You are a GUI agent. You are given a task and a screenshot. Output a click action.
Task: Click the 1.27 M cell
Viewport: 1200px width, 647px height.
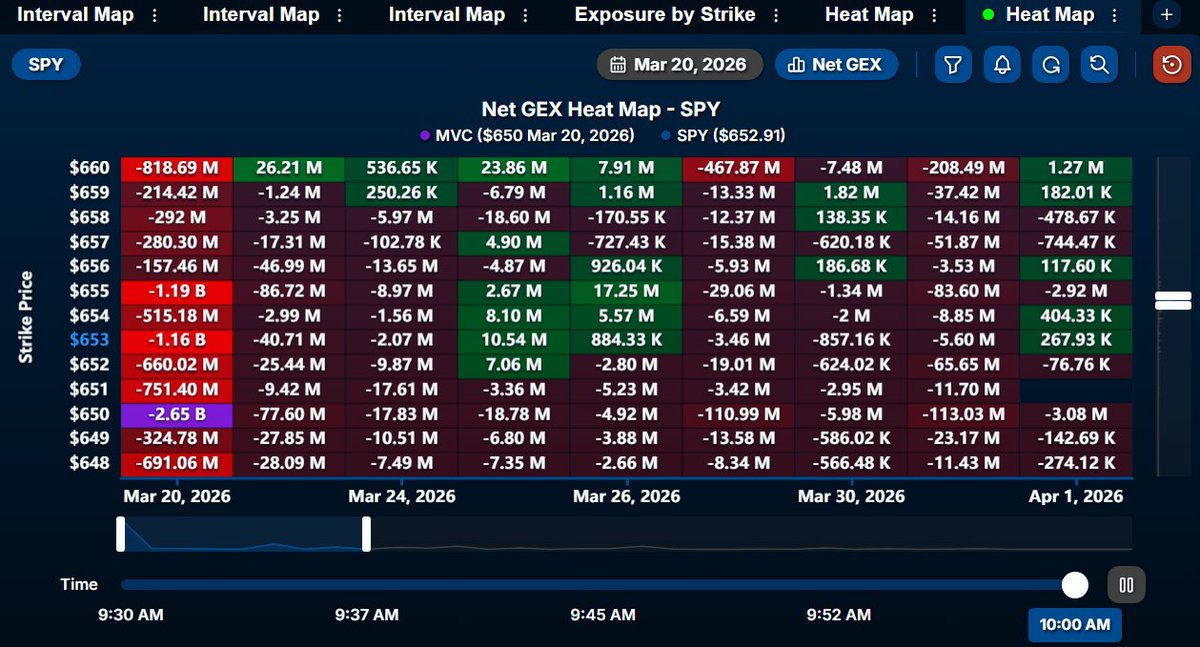pyautogui.click(x=1076, y=168)
